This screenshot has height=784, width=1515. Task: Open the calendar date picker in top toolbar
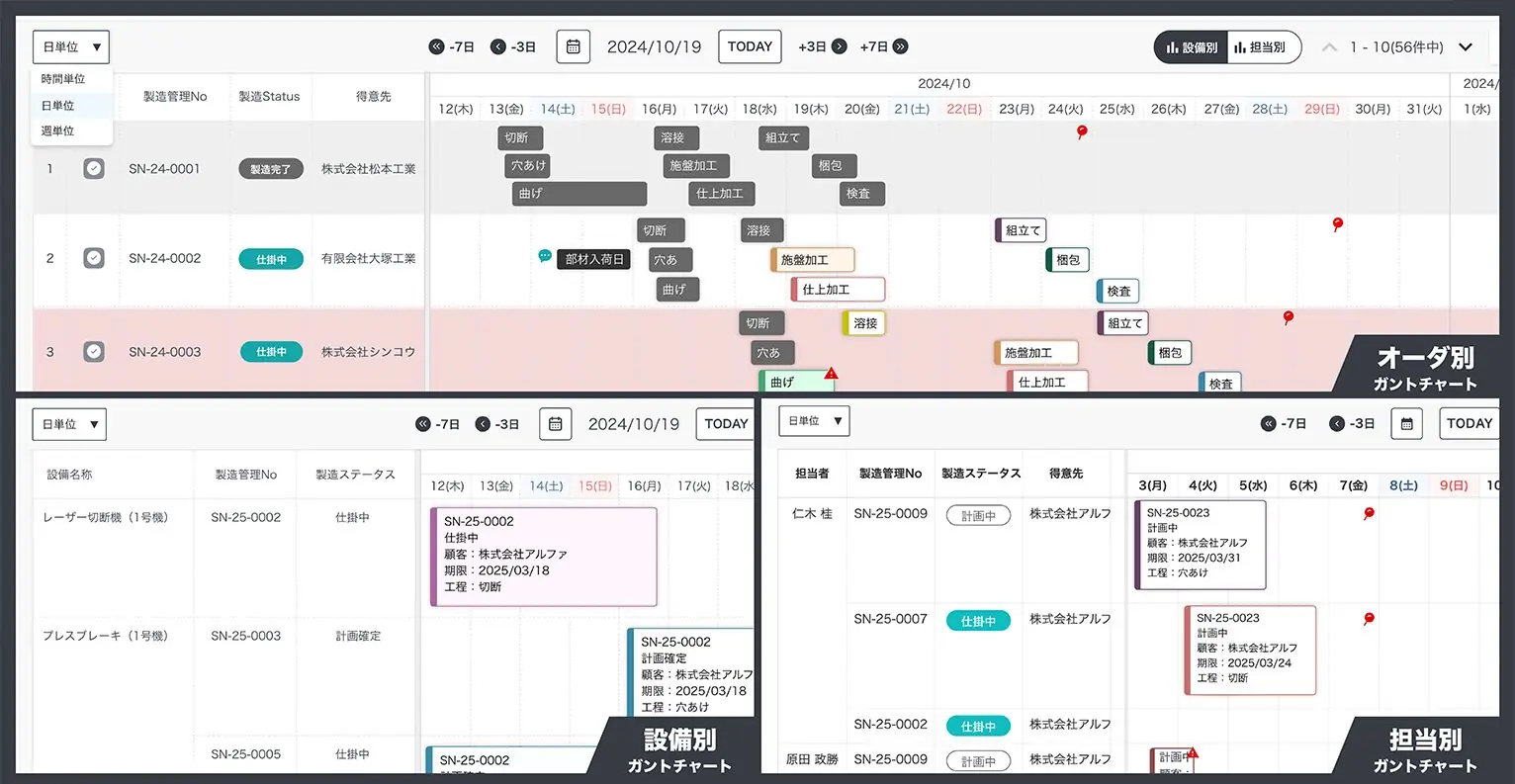(573, 46)
